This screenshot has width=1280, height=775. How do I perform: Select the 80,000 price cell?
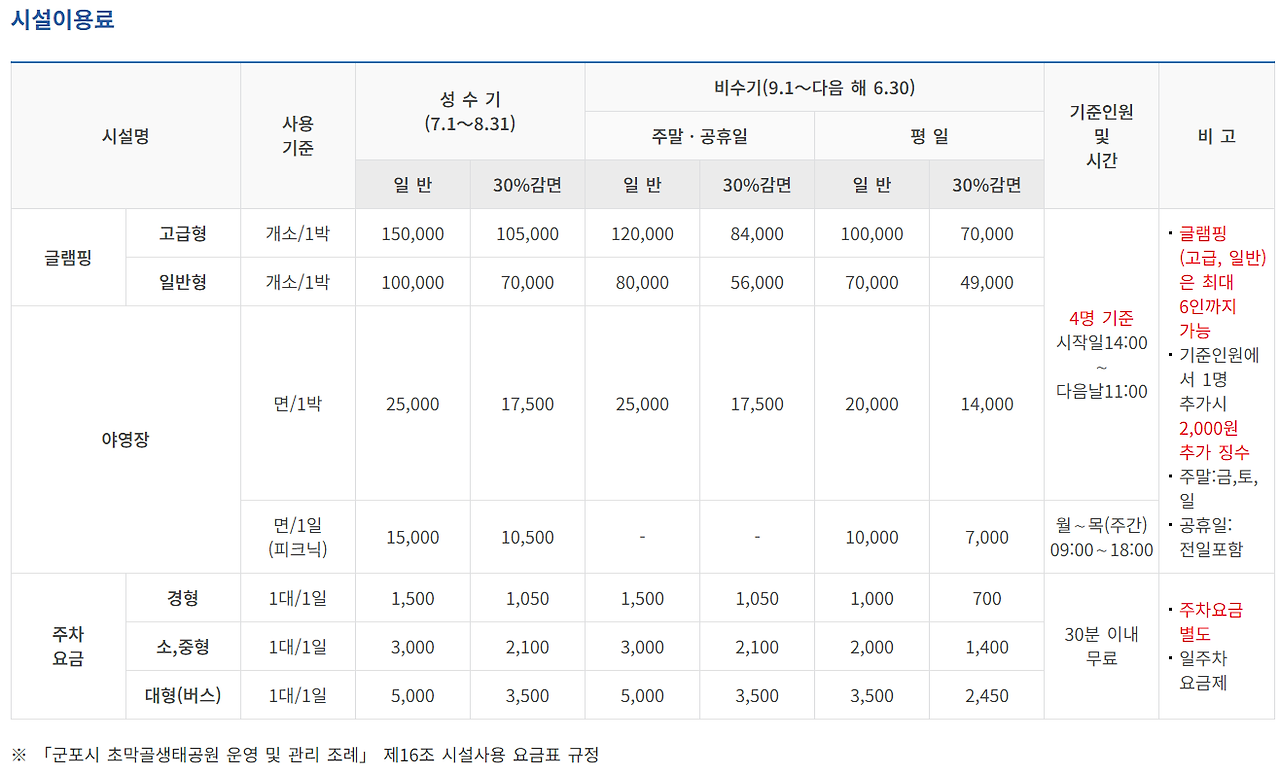642,282
